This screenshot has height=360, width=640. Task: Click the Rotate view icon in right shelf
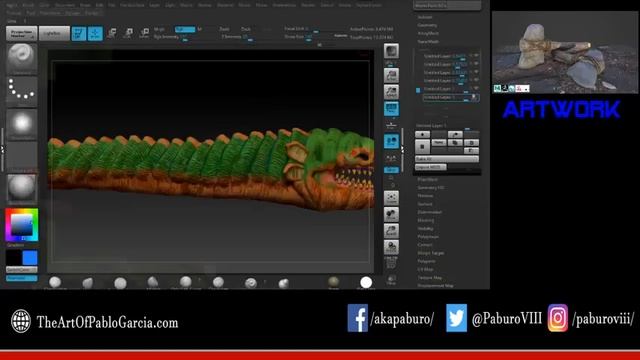[391, 247]
